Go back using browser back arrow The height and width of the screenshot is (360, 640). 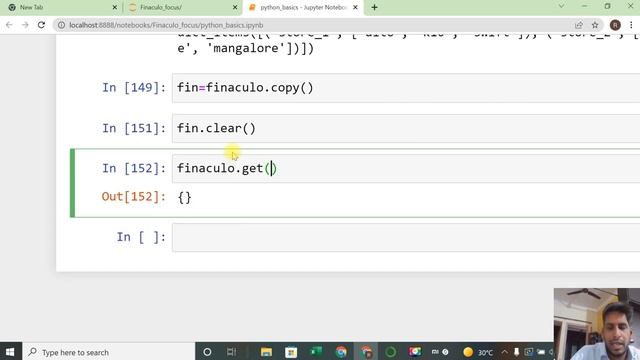pyautogui.click(x=9, y=25)
